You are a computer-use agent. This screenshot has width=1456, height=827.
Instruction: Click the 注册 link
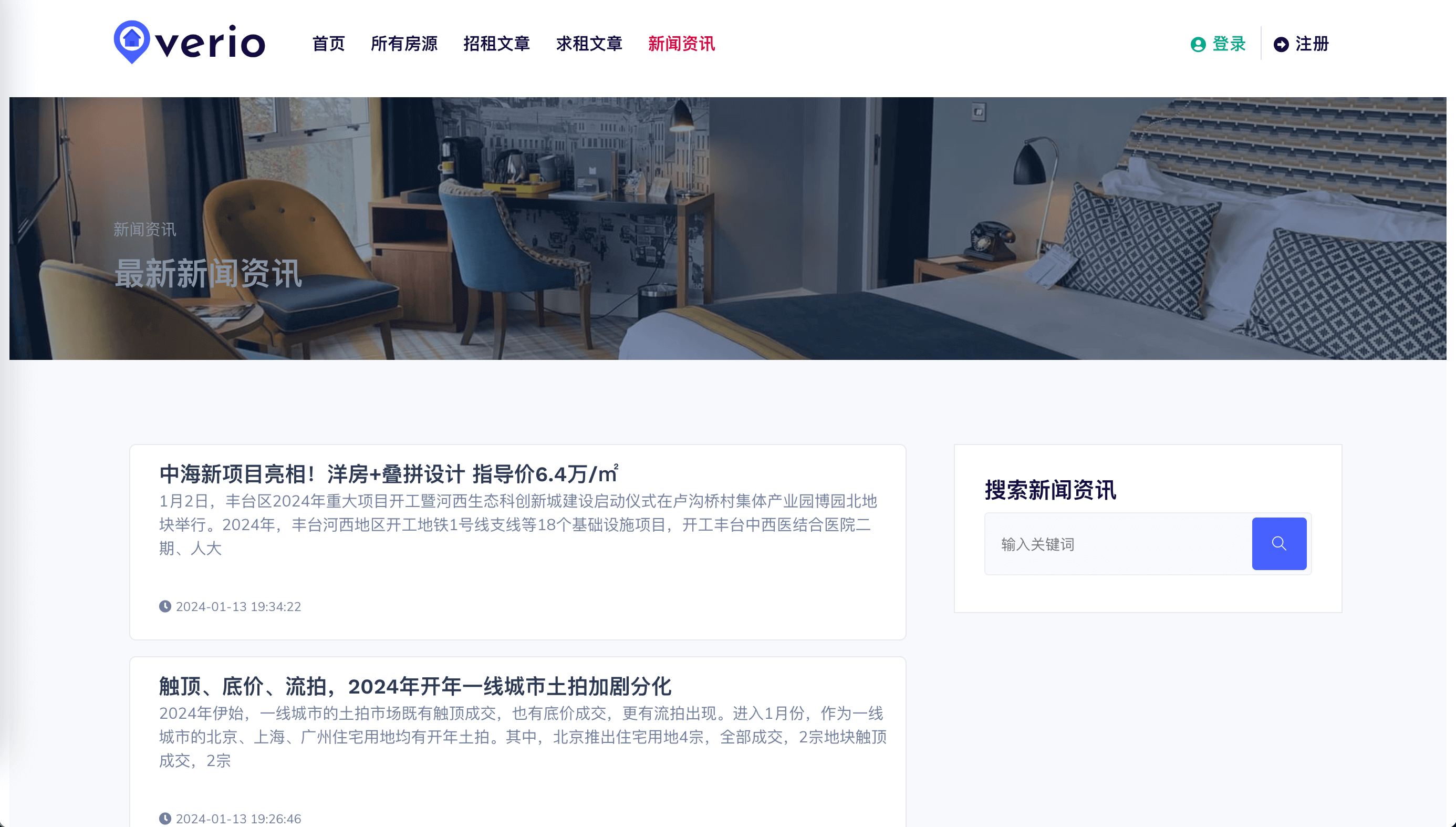1312,44
